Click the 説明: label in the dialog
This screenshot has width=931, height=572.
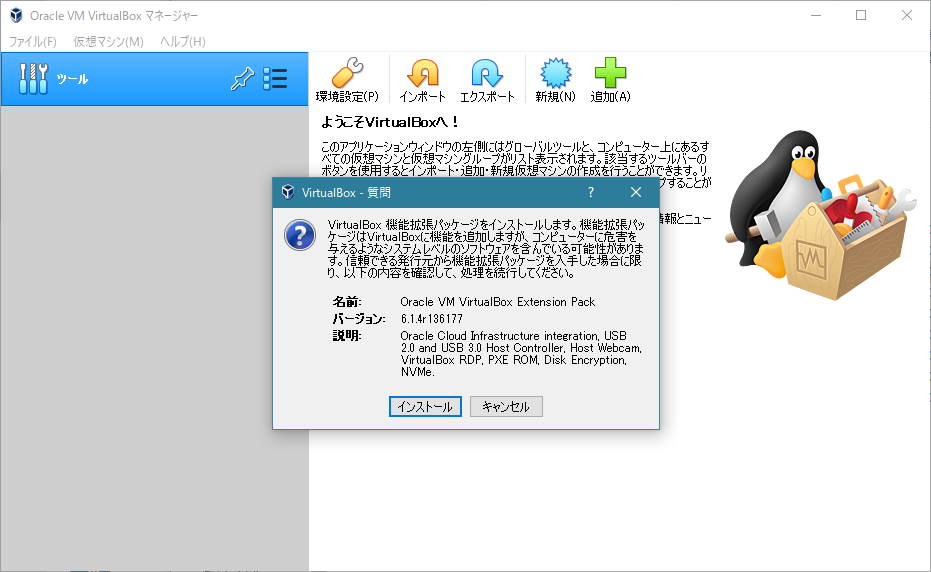pos(347,336)
